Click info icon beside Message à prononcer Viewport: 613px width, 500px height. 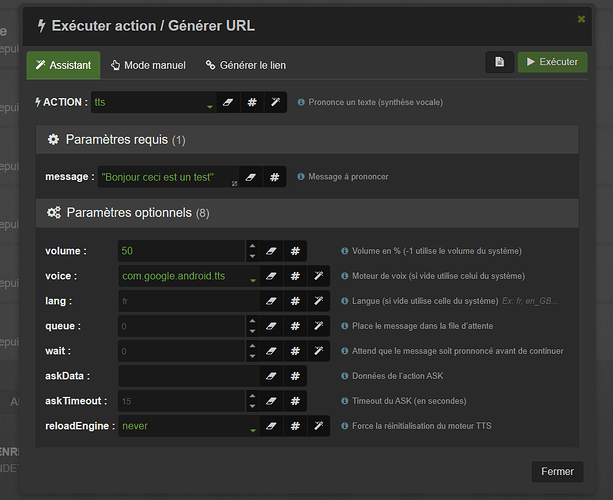(x=301, y=177)
